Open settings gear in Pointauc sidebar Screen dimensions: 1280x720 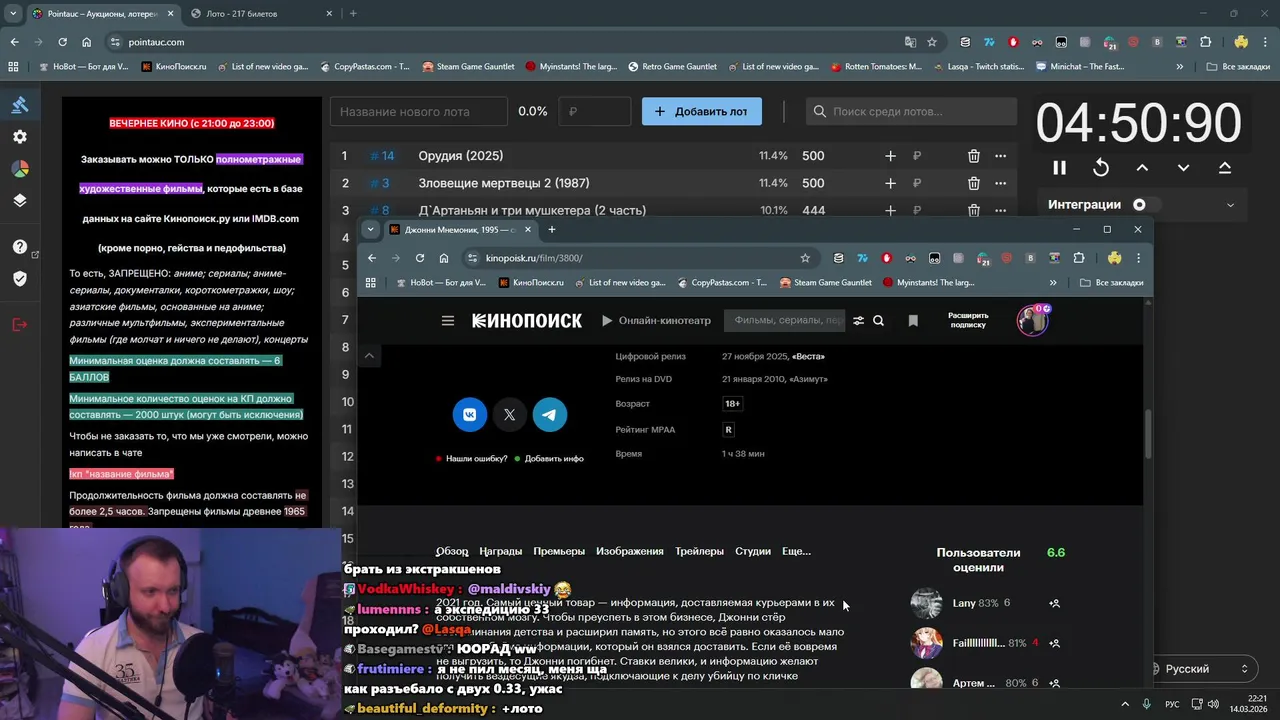[x=20, y=137]
